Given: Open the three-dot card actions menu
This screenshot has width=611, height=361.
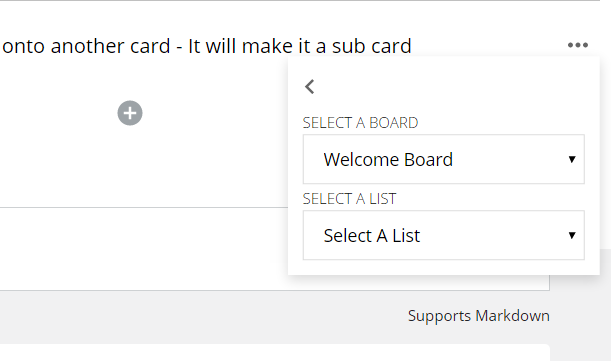Looking at the screenshot, I should (x=578, y=45).
